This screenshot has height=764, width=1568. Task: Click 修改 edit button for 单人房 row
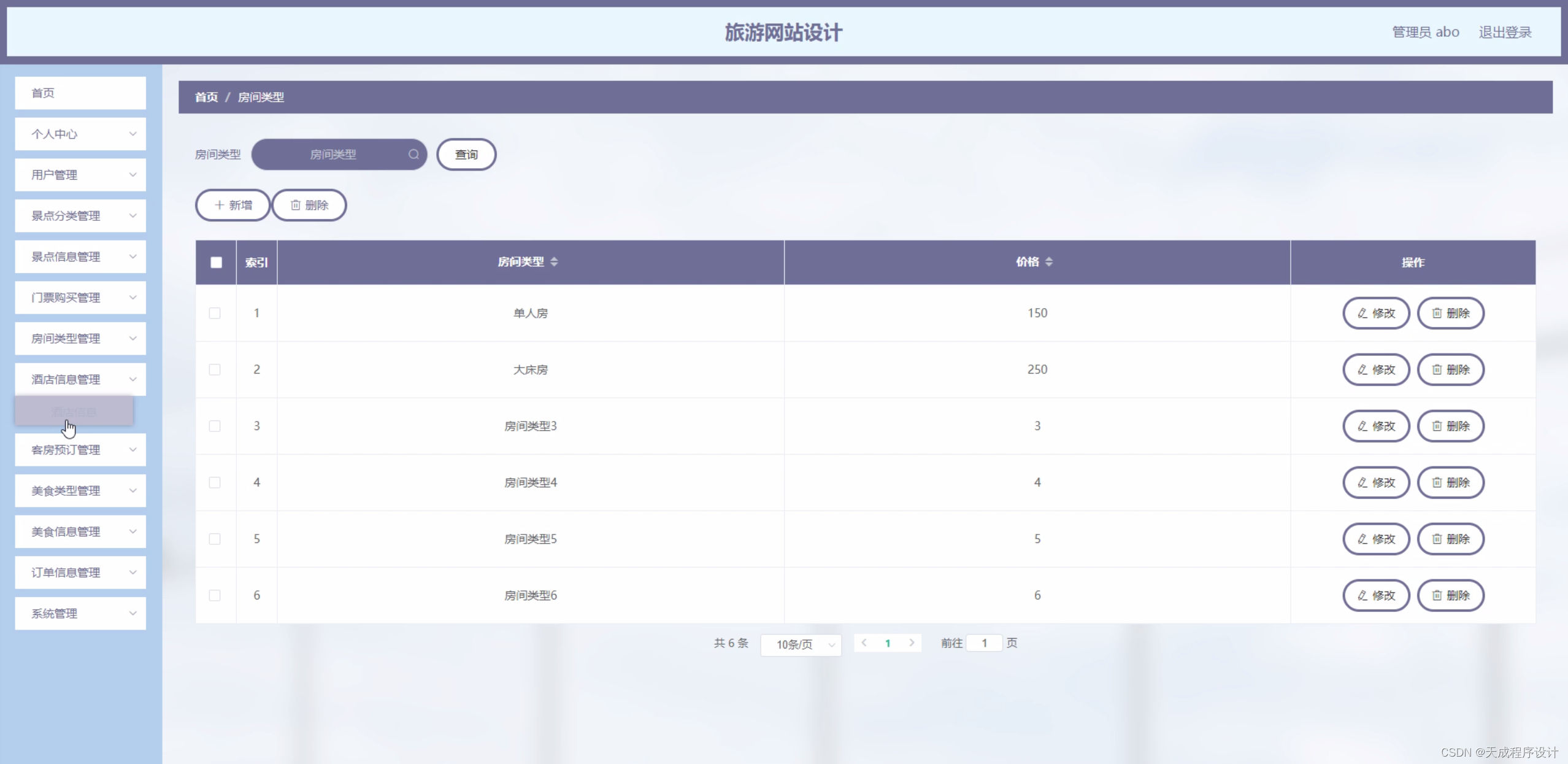[1376, 314]
